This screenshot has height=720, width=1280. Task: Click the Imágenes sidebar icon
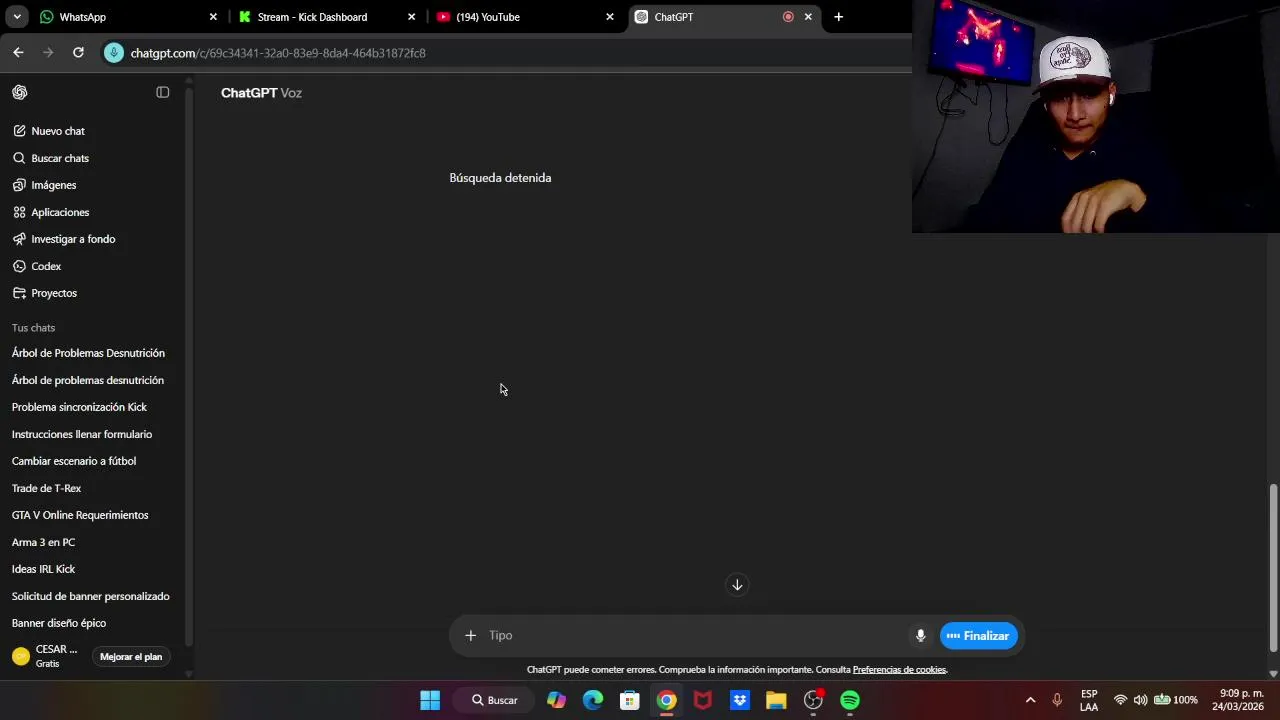pyautogui.click(x=19, y=185)
